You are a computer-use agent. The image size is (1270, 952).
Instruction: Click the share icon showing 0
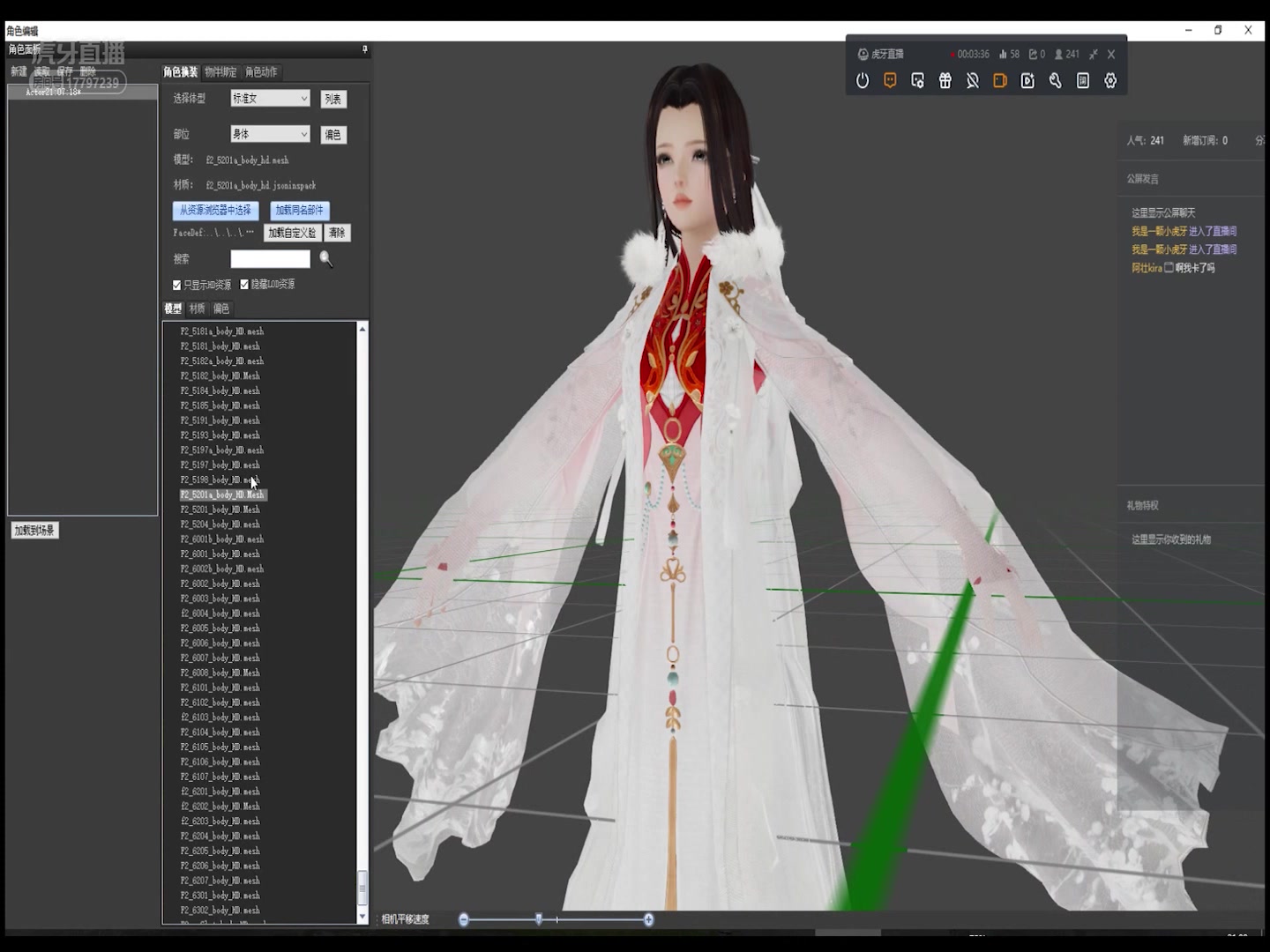tap(1033, 54)
